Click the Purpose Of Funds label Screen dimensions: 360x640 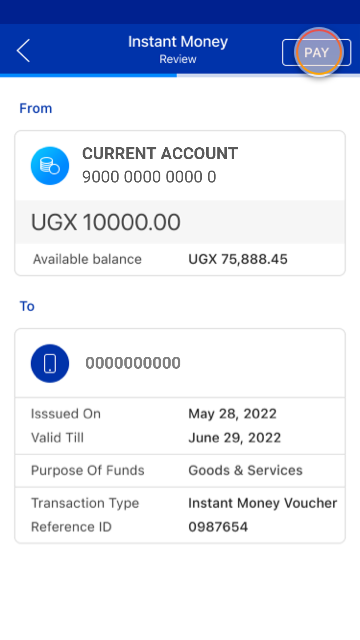pyautogui.click(x=88, y=470)
